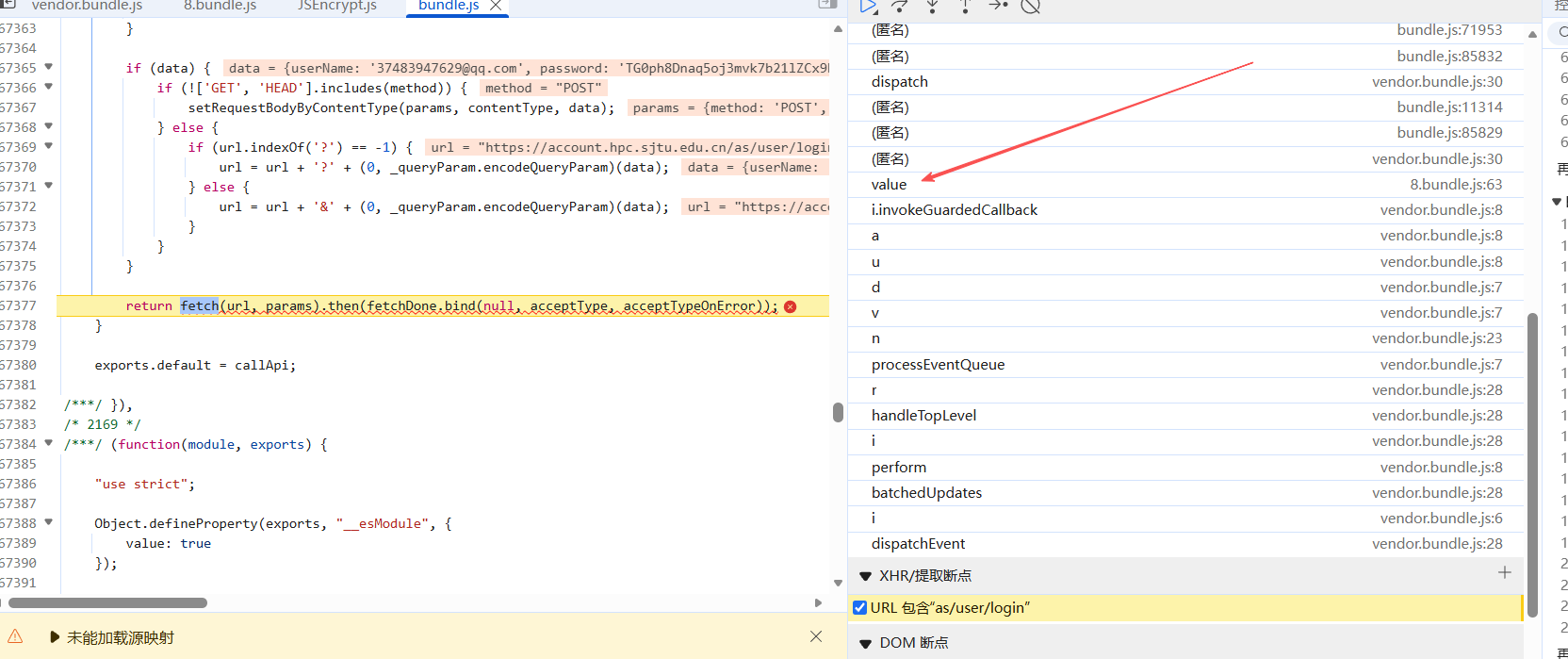Select the stack frame named 'a'
Screen dimensions: 1568x659
pos(1185,236)
